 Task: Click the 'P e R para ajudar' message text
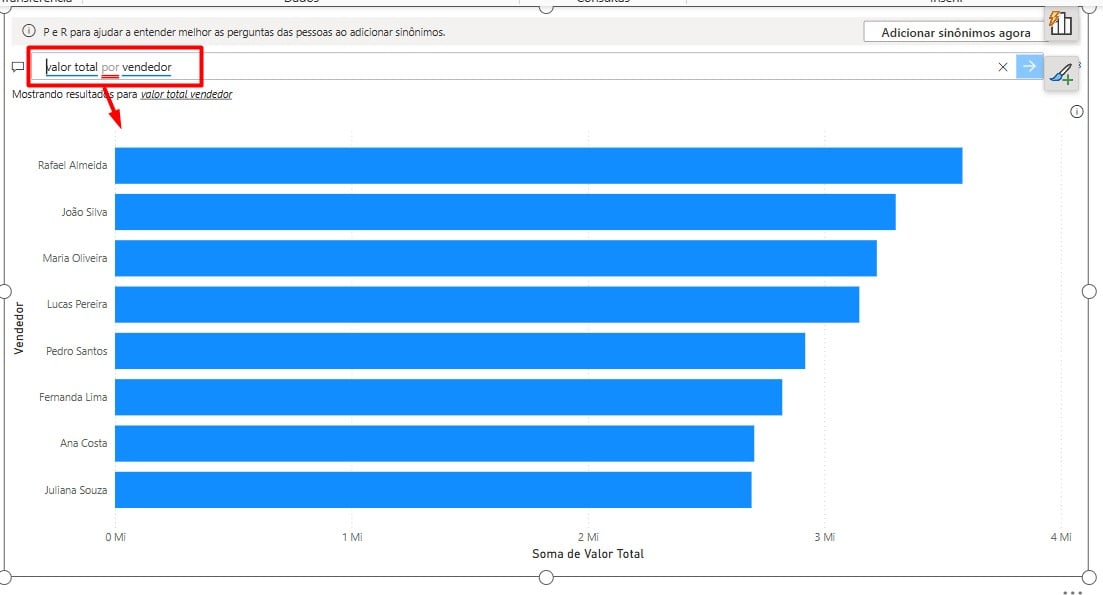pos(244,32)
